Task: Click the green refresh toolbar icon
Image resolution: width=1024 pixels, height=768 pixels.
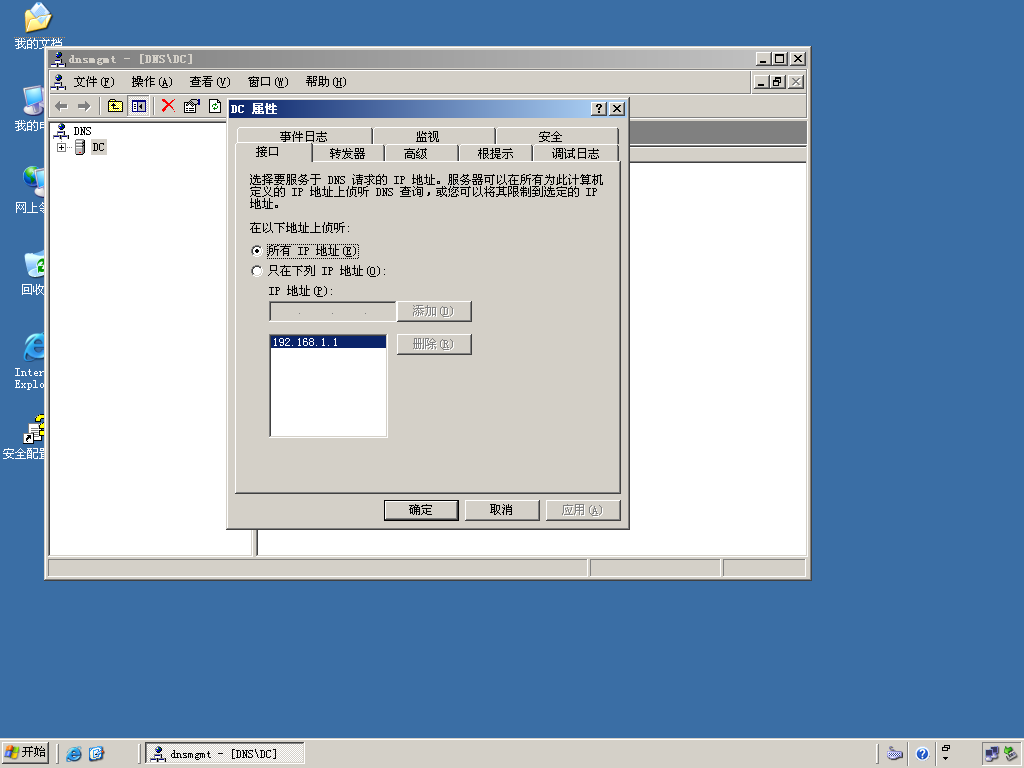Action: [215, 106]
